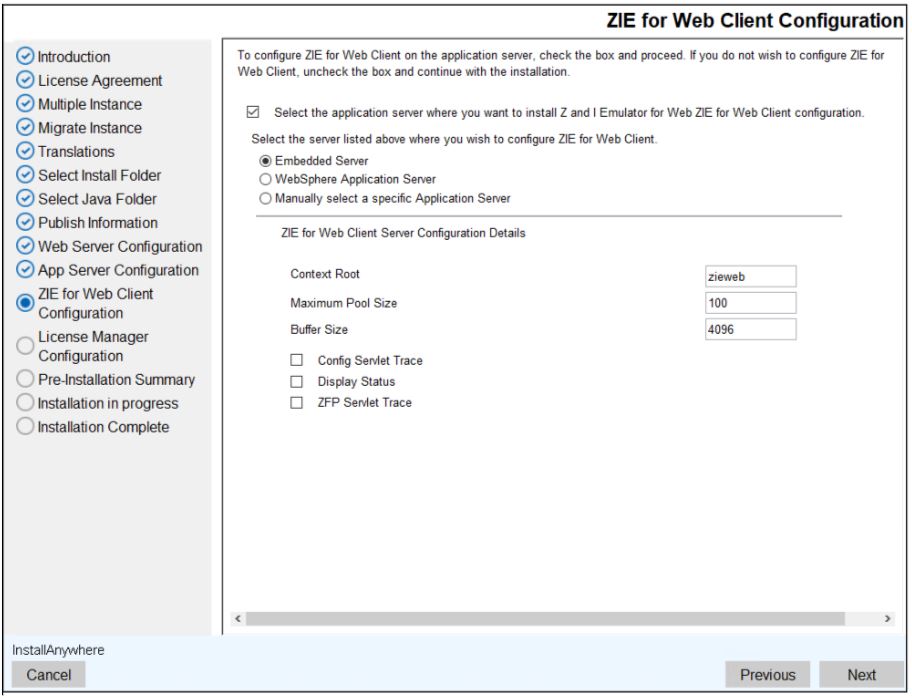Click the Pre-Installation Summary step label
Screen dimensions: 912x698
click(116, 379)
